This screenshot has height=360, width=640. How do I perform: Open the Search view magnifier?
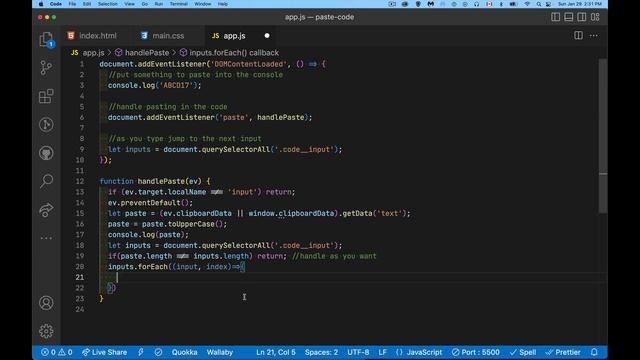coord(46,181)
